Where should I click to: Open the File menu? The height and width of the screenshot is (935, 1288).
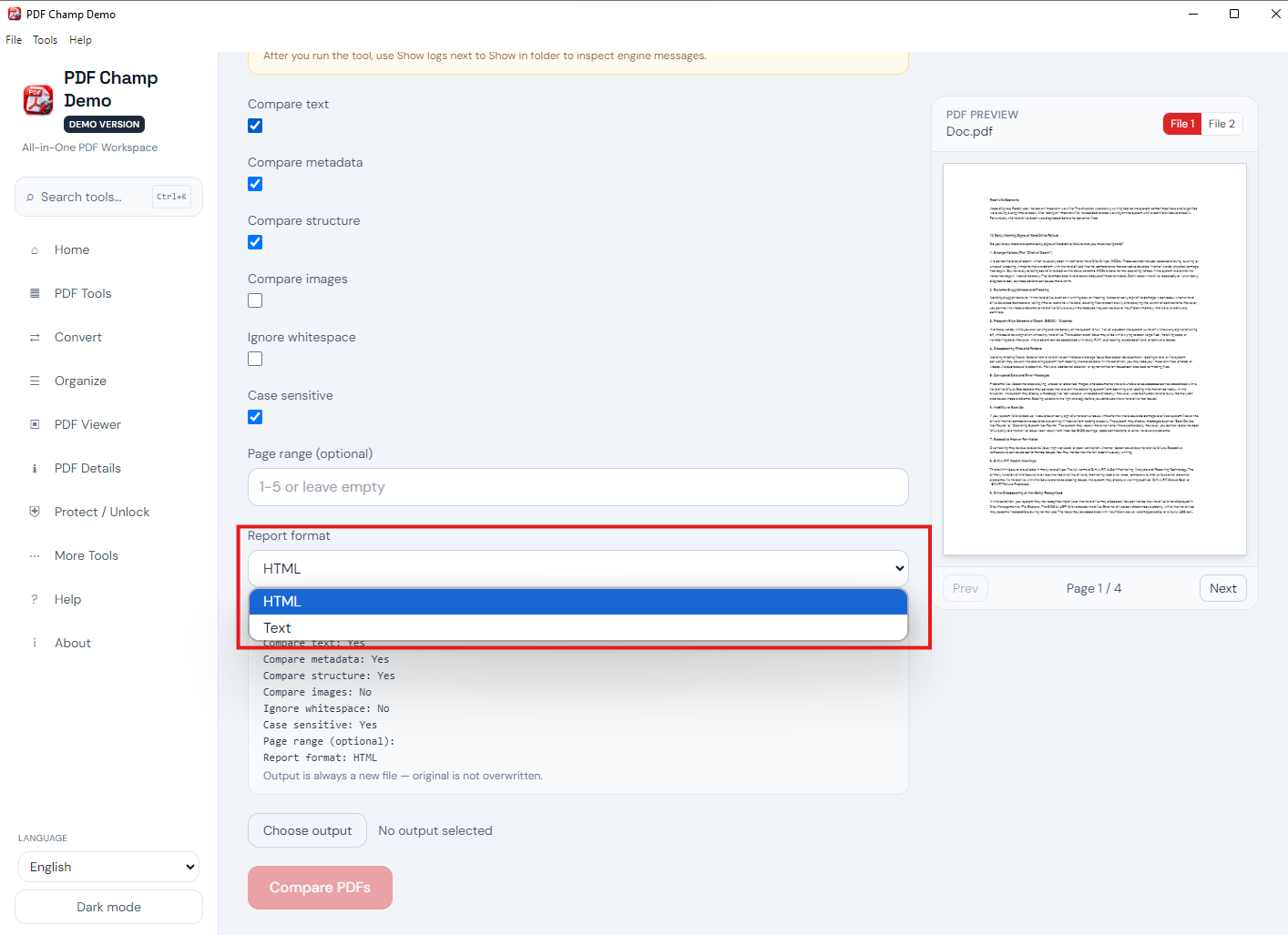tap(14, 40)
